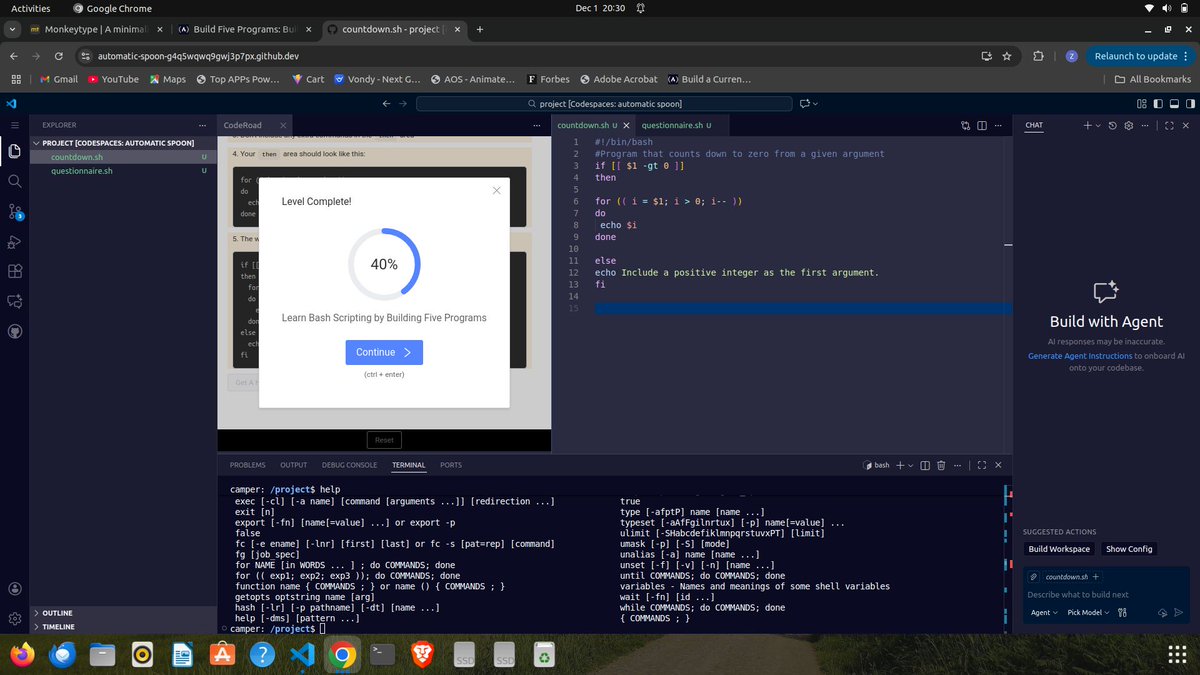Open the Manage gear in activity bar
Viewport: 1200px width, 675px height.
coord(14,619)
